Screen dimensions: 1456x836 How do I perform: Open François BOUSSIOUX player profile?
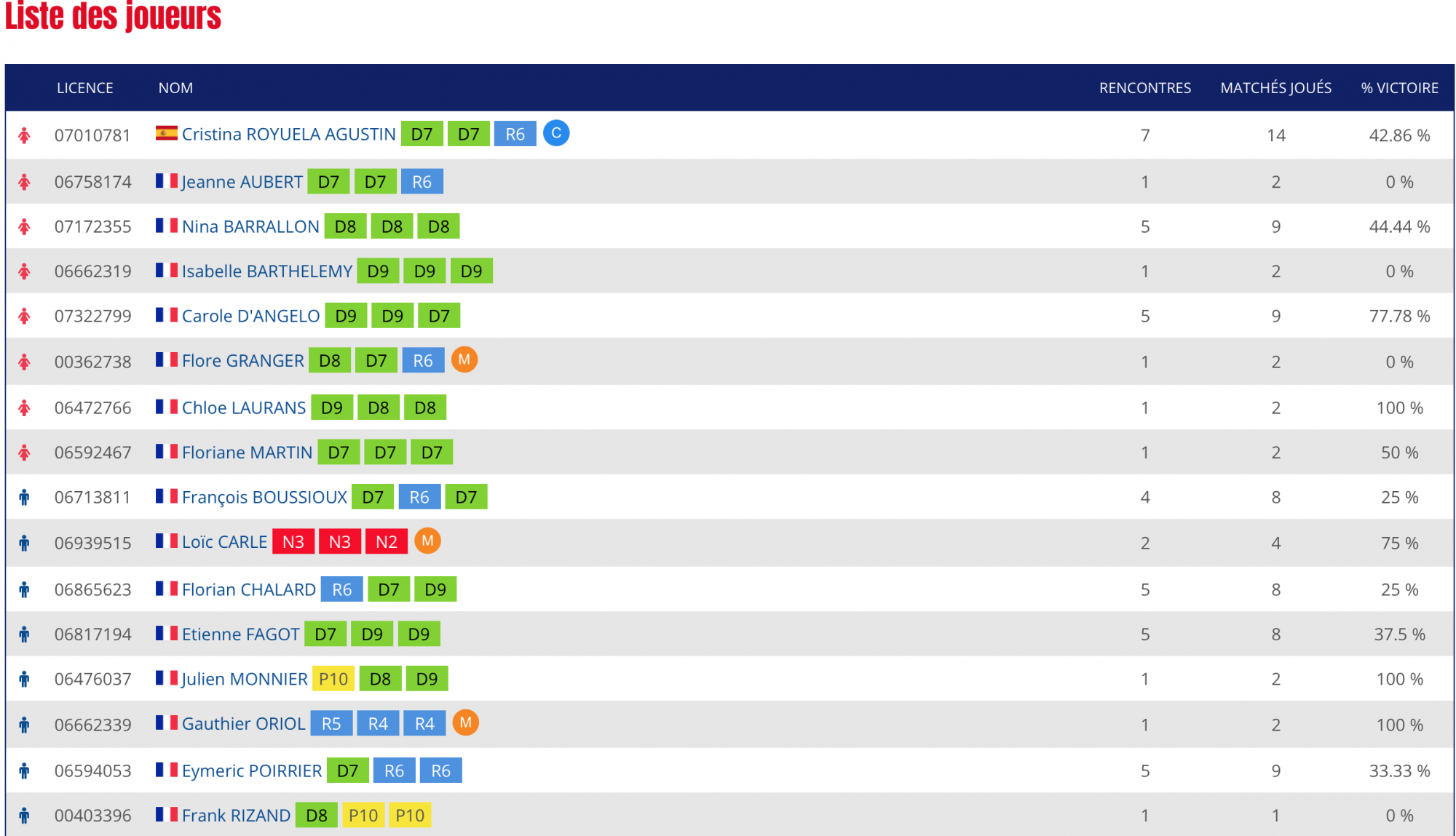[x=265, y=498]
